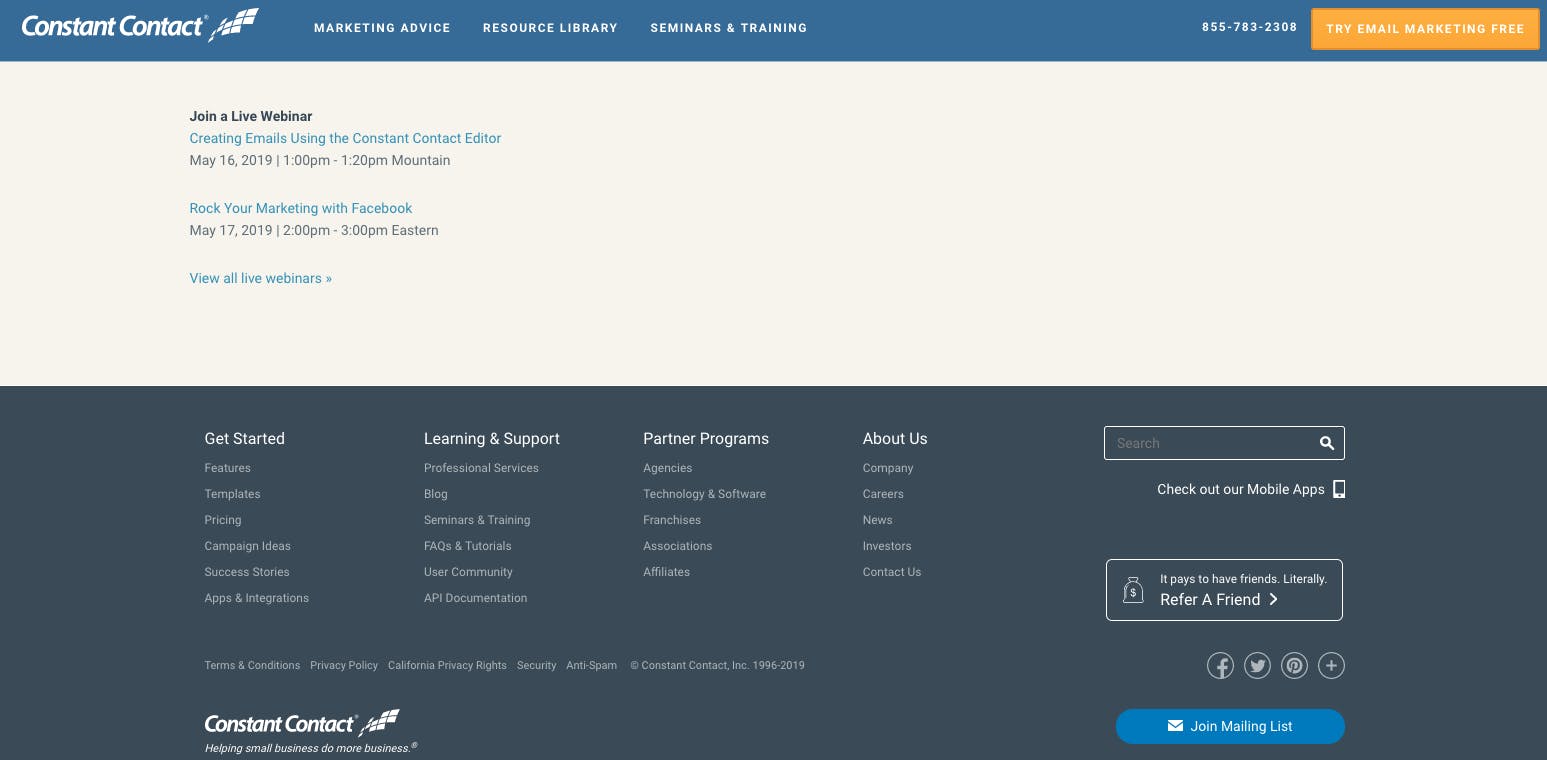The height and width of the screenshot is (760, 1547).
Task: Click the money bag Refer A Friend icon
Action: point(1133,590)
